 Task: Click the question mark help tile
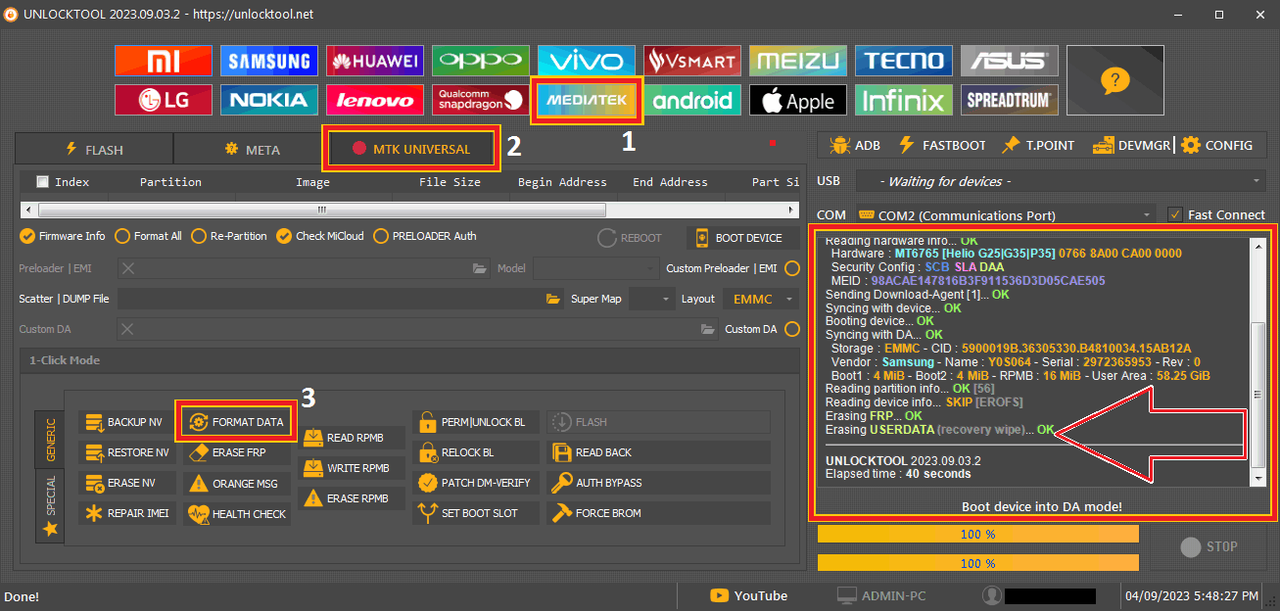click(x=1115, y=80)
